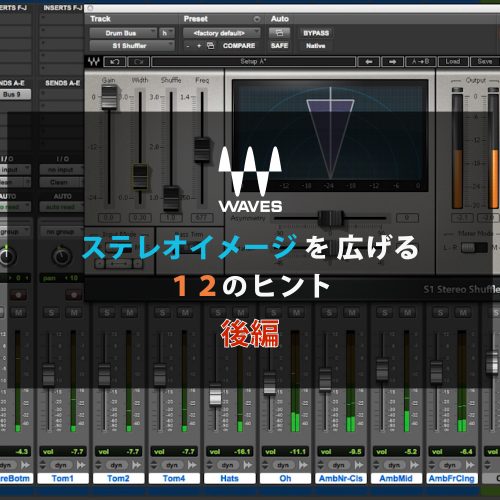Open the plugin automation enable icon
The width and height of the screenshot is (500, 500).
279,33
